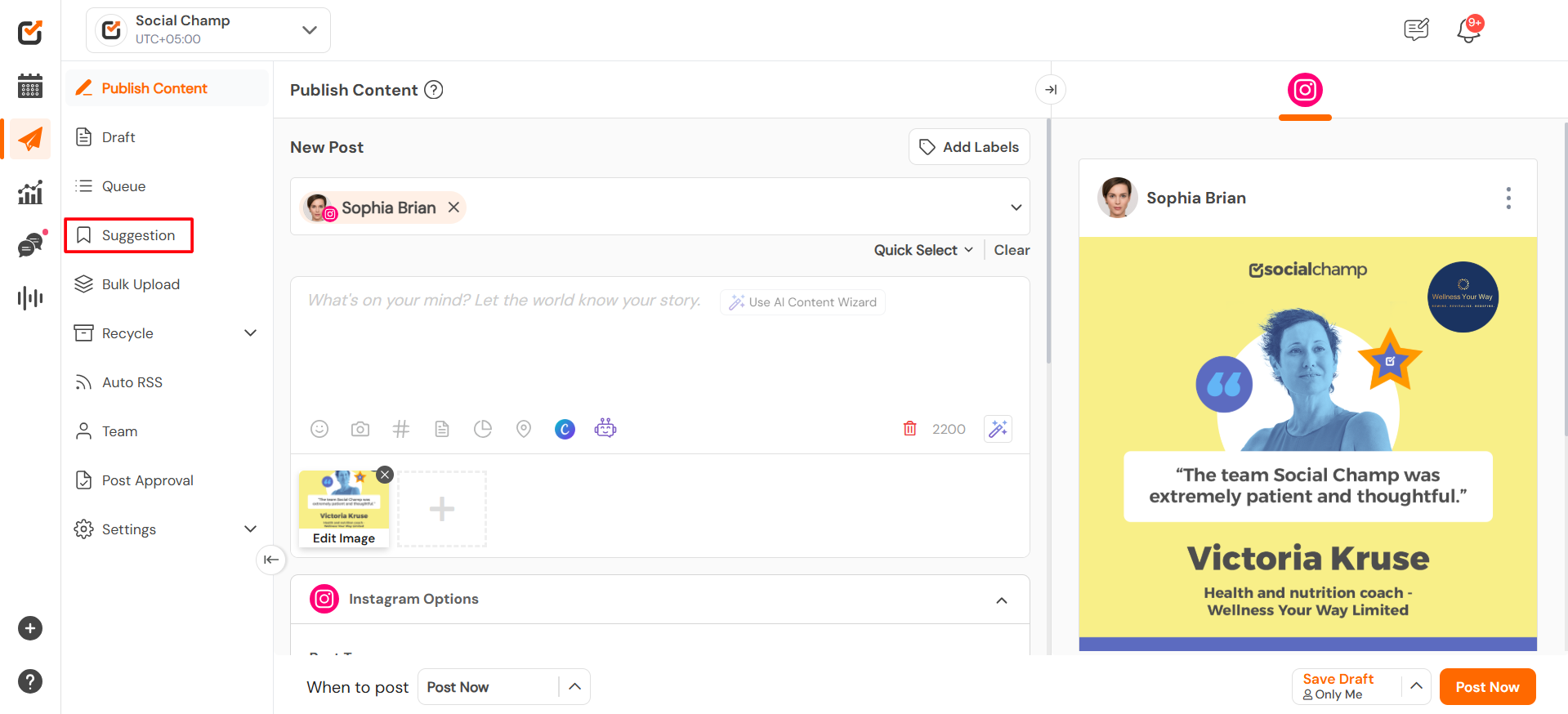Open the feedback notes icon in header
The width and height of the screenshot is (1568, 714).
point(1416,30)
